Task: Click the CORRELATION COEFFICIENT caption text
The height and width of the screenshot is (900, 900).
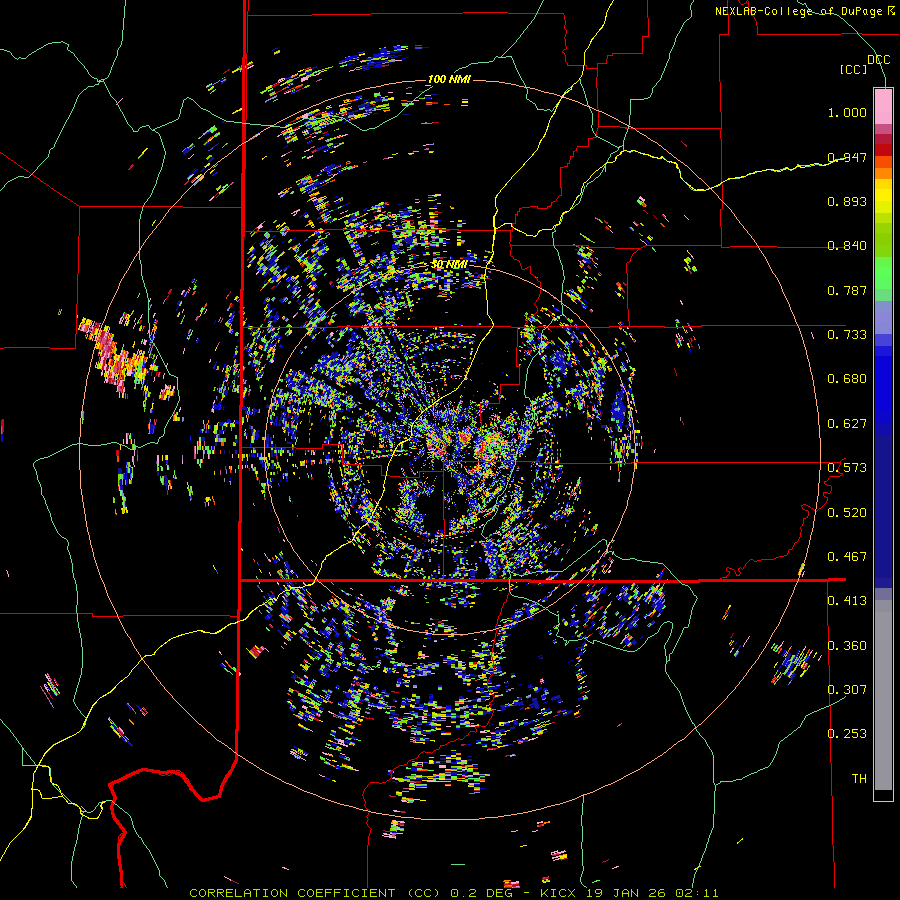Action: pos(292,893)
